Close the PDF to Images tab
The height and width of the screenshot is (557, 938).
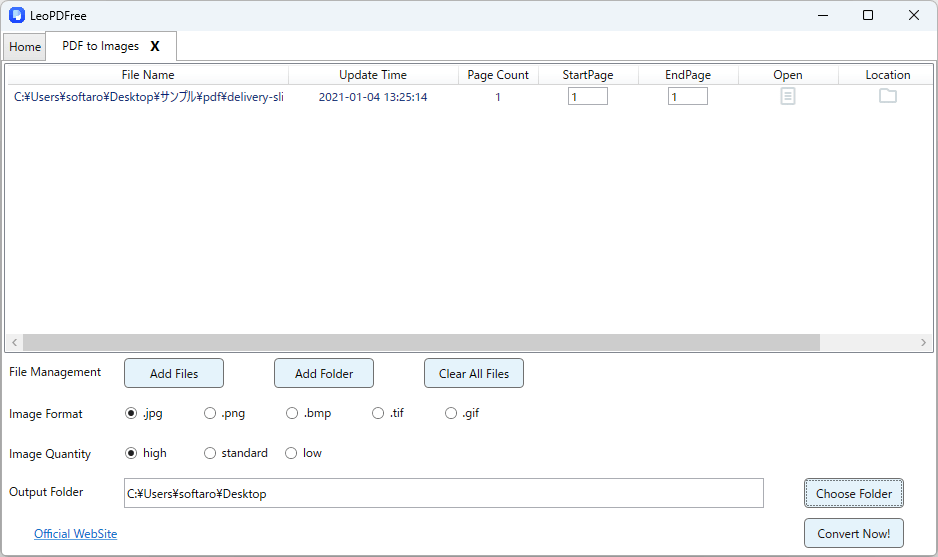pyautogui.click(x=155, y=46)
